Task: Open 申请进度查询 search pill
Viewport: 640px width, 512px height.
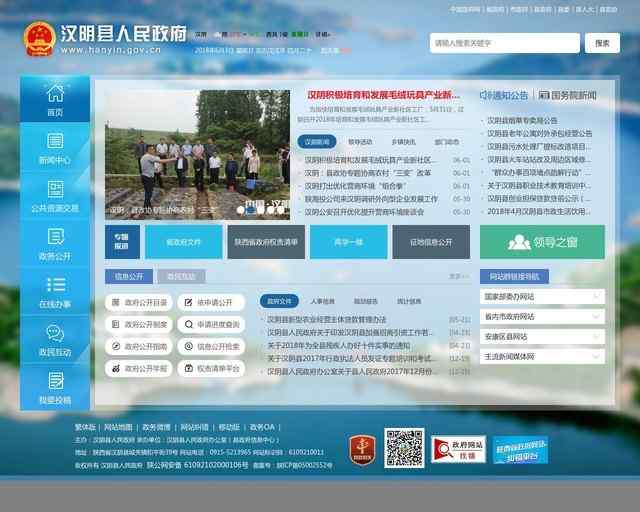Action: tap(211, 325)
